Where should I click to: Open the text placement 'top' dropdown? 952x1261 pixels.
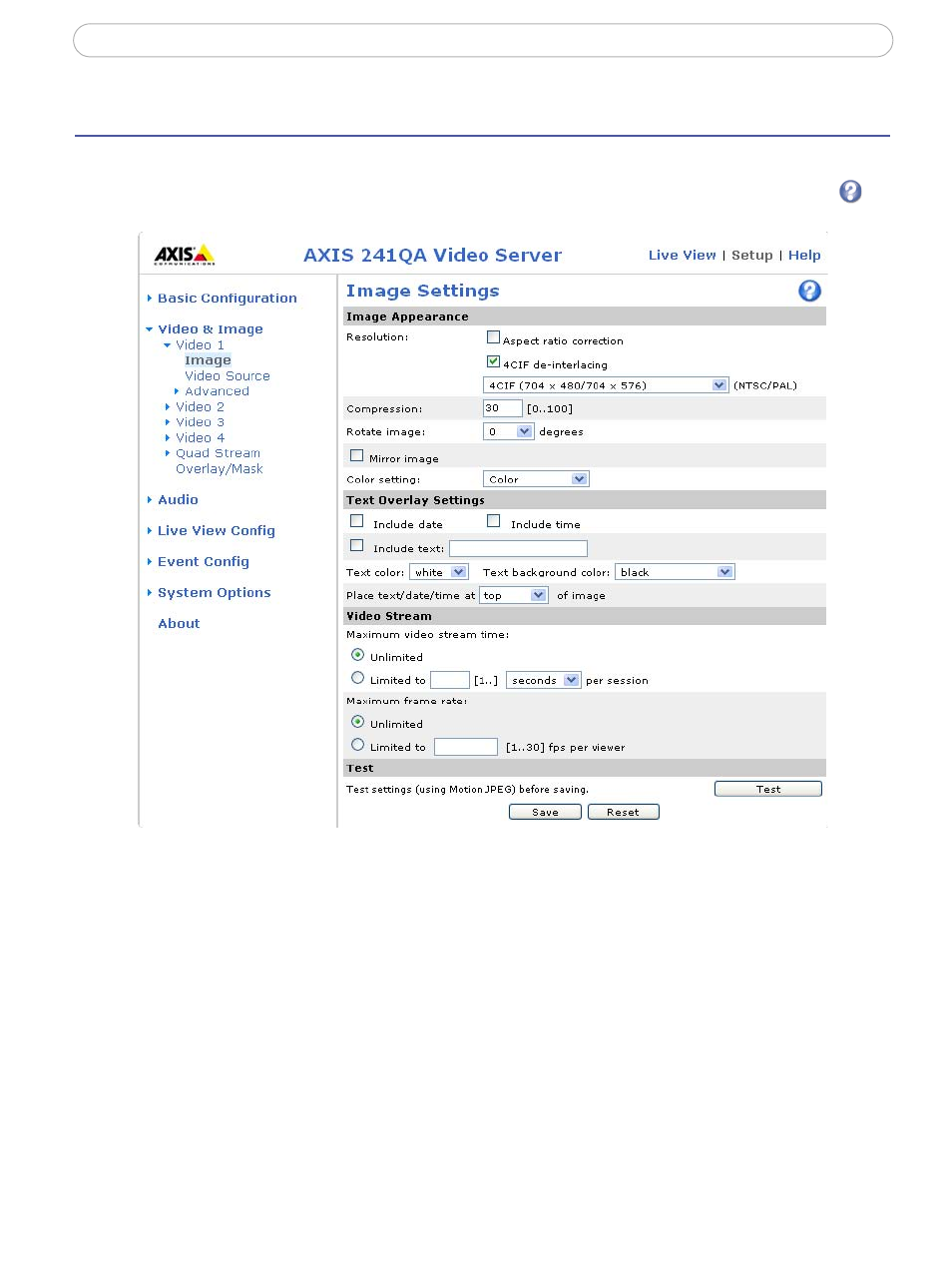pyautogui.click(x=514, y=595)
